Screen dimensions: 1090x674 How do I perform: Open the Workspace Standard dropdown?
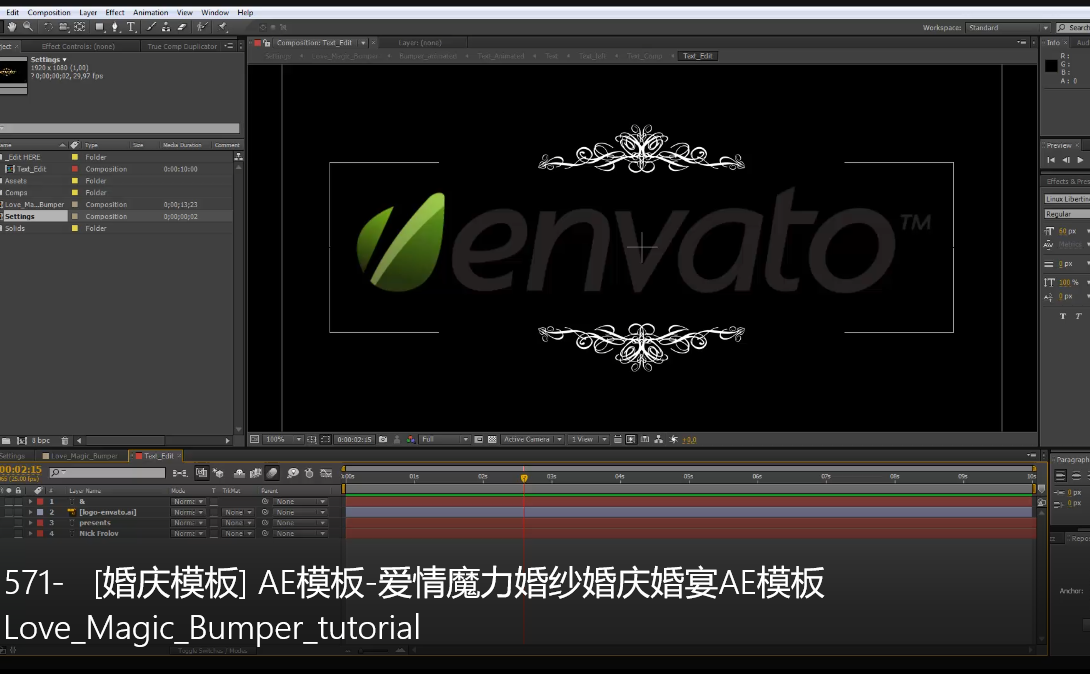1008,28
